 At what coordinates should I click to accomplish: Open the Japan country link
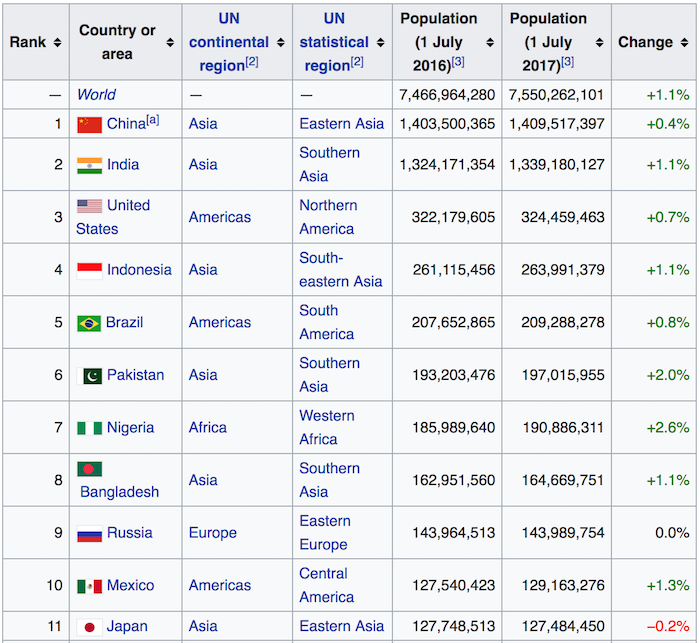coord(127,626)
